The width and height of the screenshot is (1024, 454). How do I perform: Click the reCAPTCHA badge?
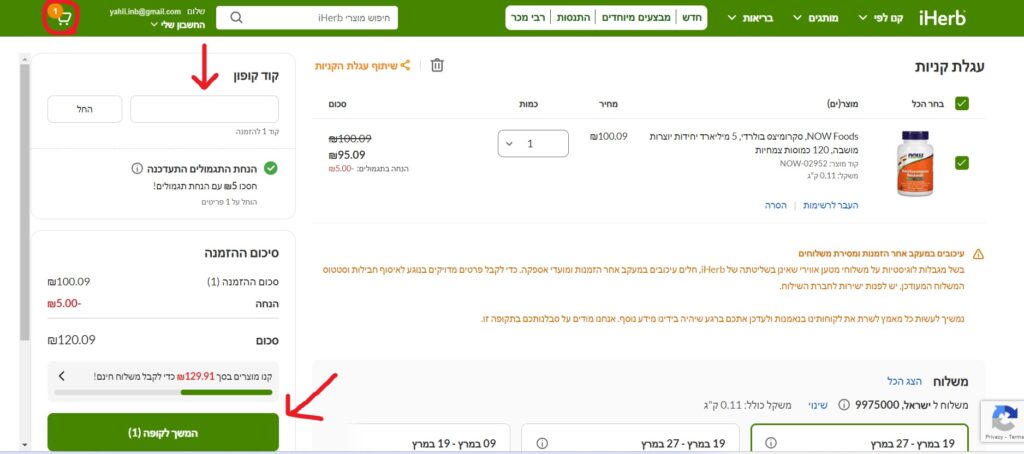[1003, 420]
